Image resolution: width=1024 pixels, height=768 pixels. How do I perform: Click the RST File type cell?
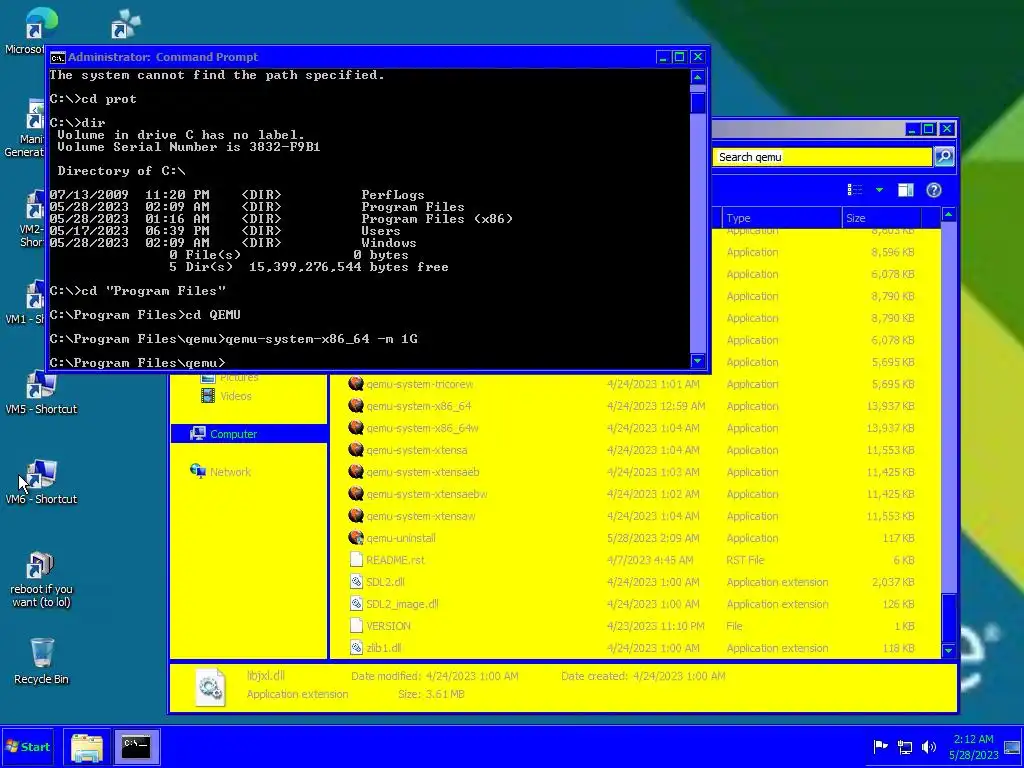(x=745, y=560)
